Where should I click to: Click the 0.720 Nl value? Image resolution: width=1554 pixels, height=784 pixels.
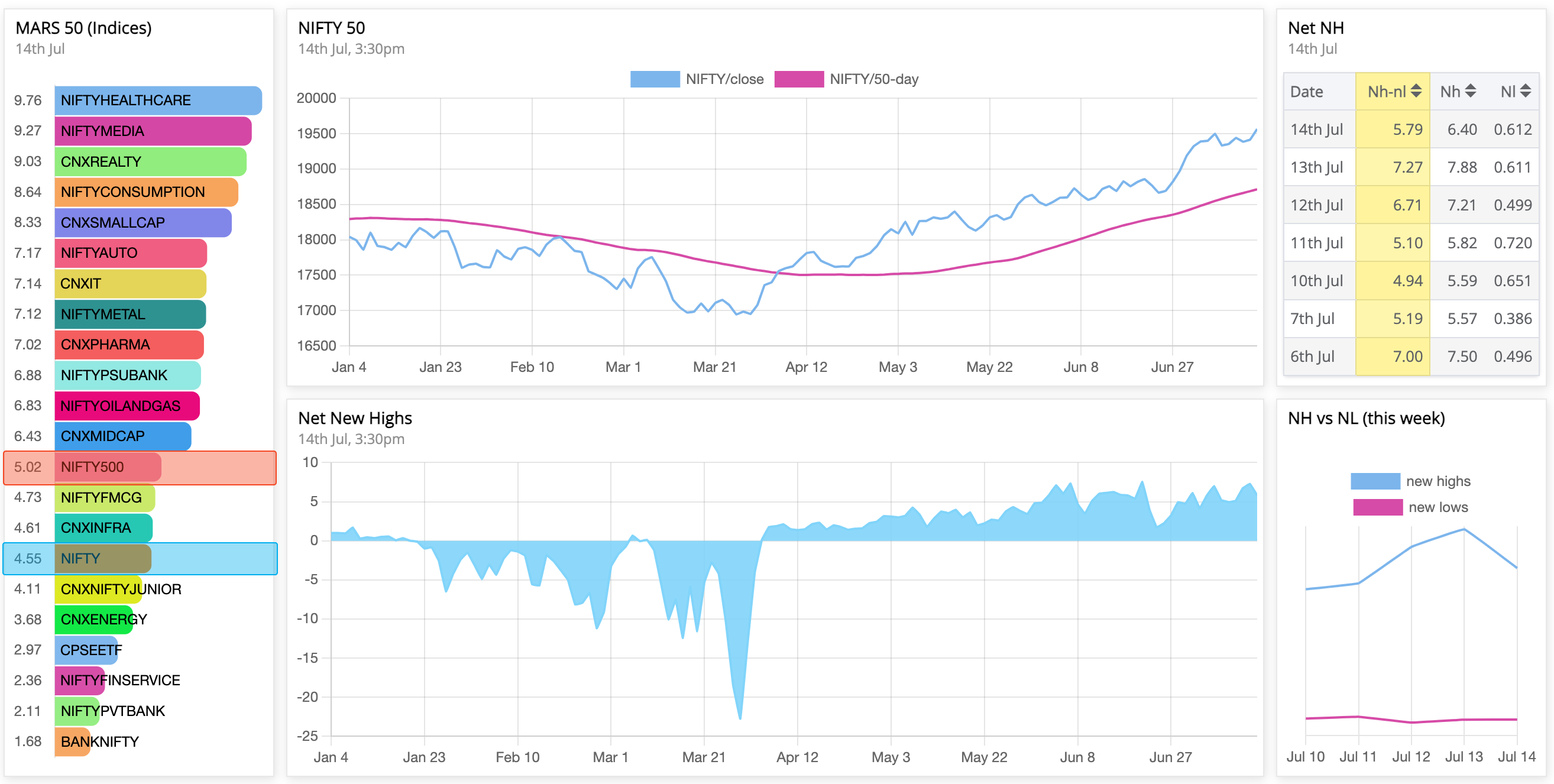coord(1513,243)
